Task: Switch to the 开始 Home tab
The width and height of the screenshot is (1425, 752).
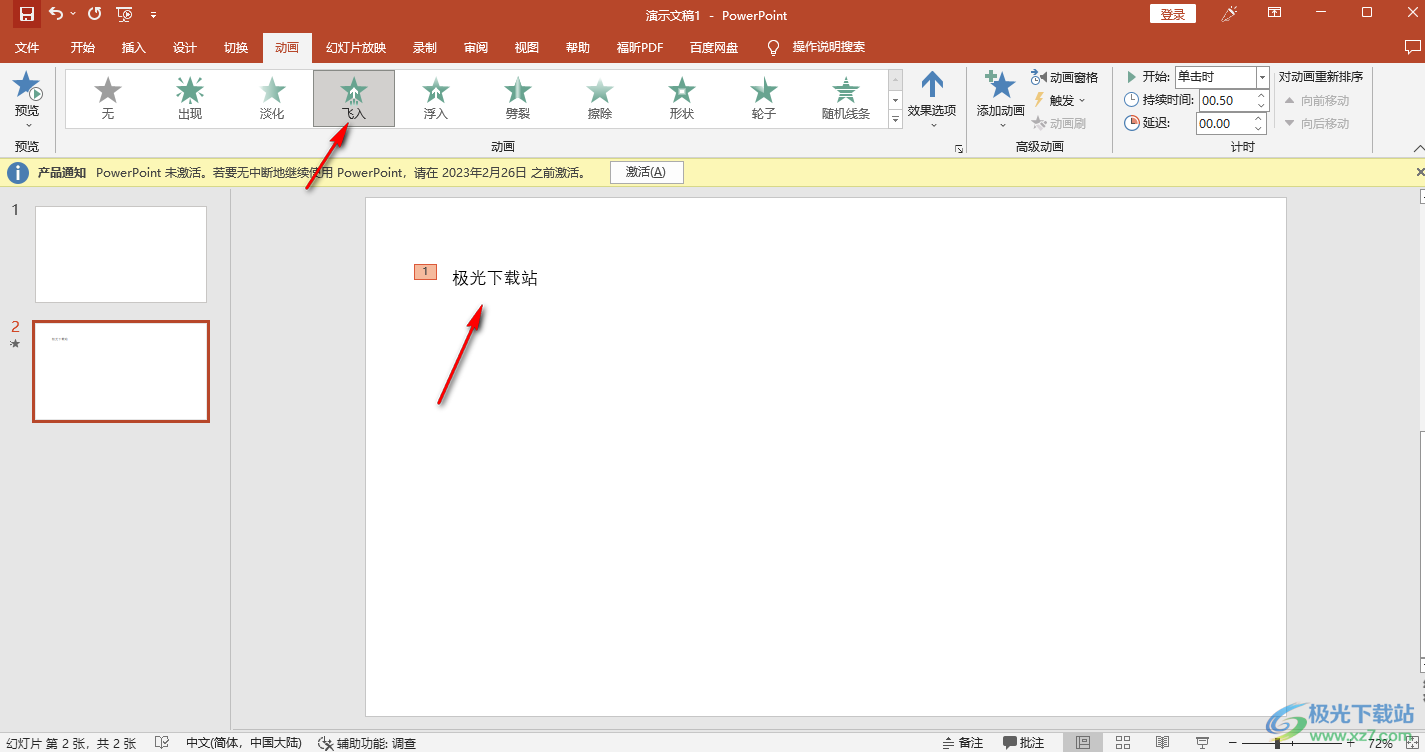Action: point(82,47)
